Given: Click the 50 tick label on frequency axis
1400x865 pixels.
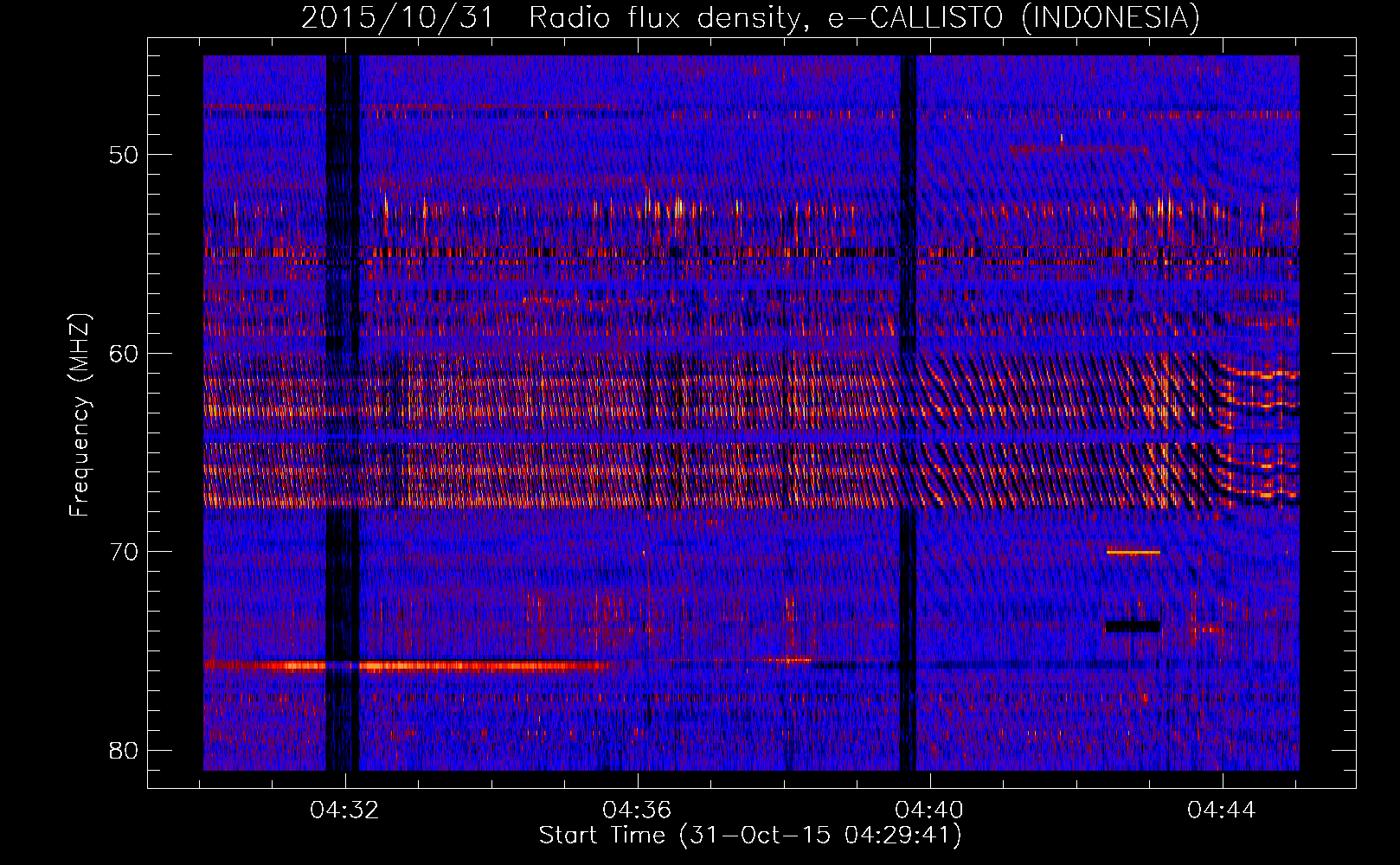Looking at the screenshot, I should tap(125, 155).
